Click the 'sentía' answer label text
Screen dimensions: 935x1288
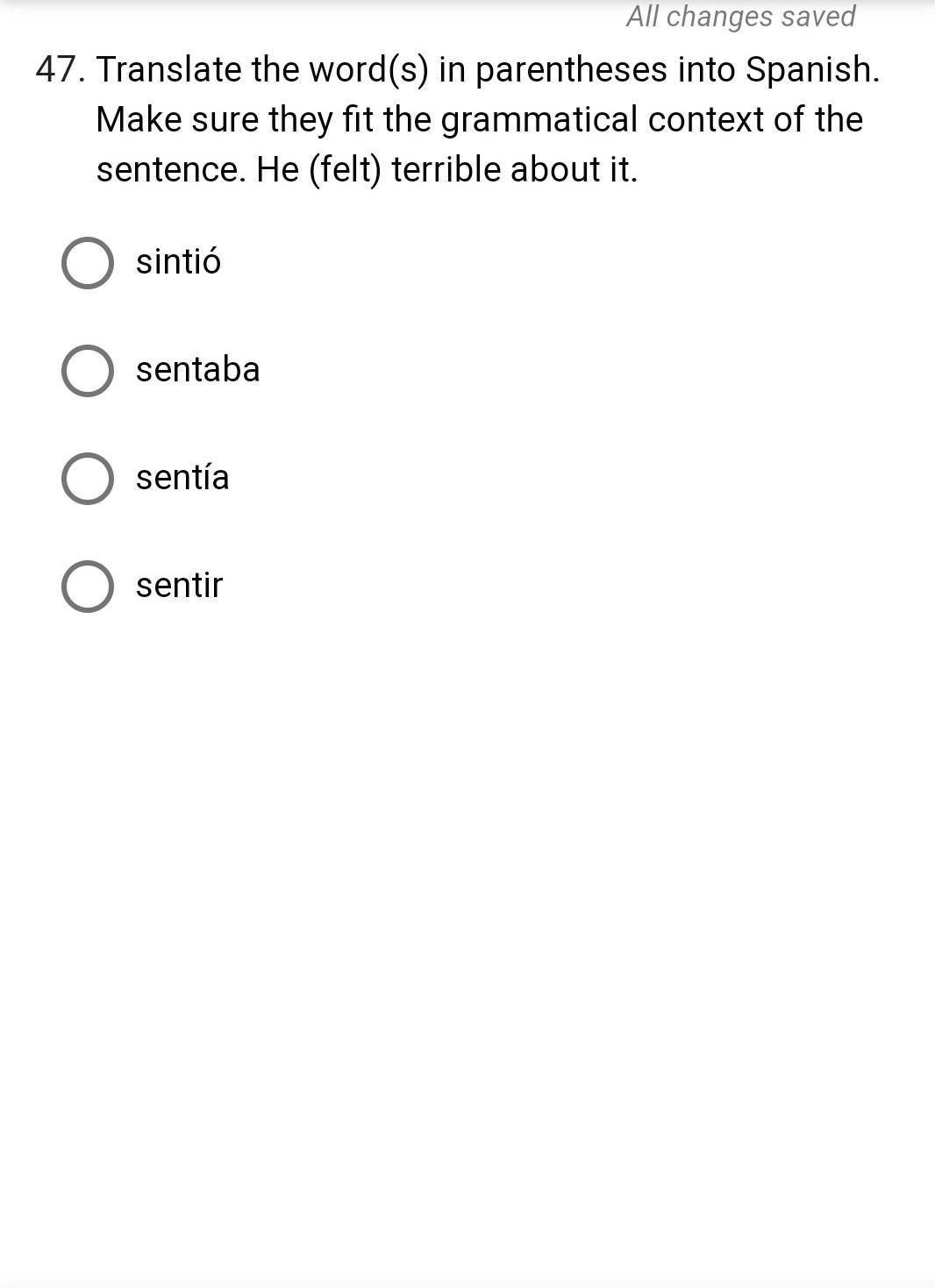182,477
